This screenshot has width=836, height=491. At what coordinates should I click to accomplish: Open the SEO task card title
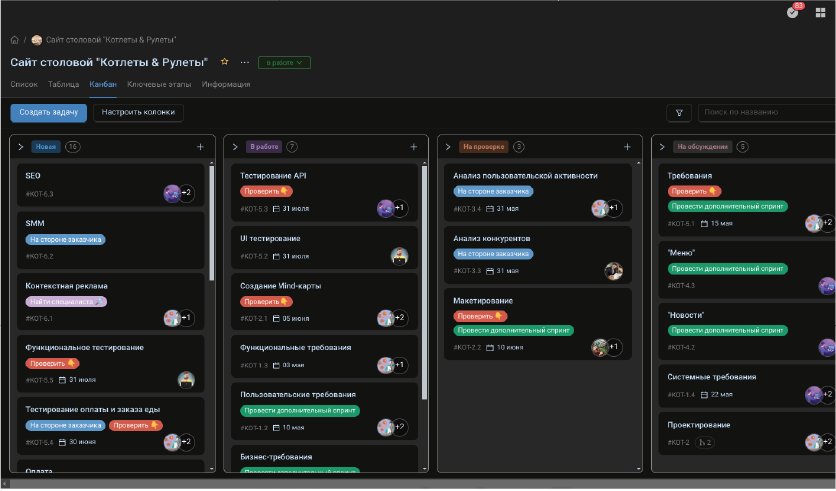click(33, 176)
